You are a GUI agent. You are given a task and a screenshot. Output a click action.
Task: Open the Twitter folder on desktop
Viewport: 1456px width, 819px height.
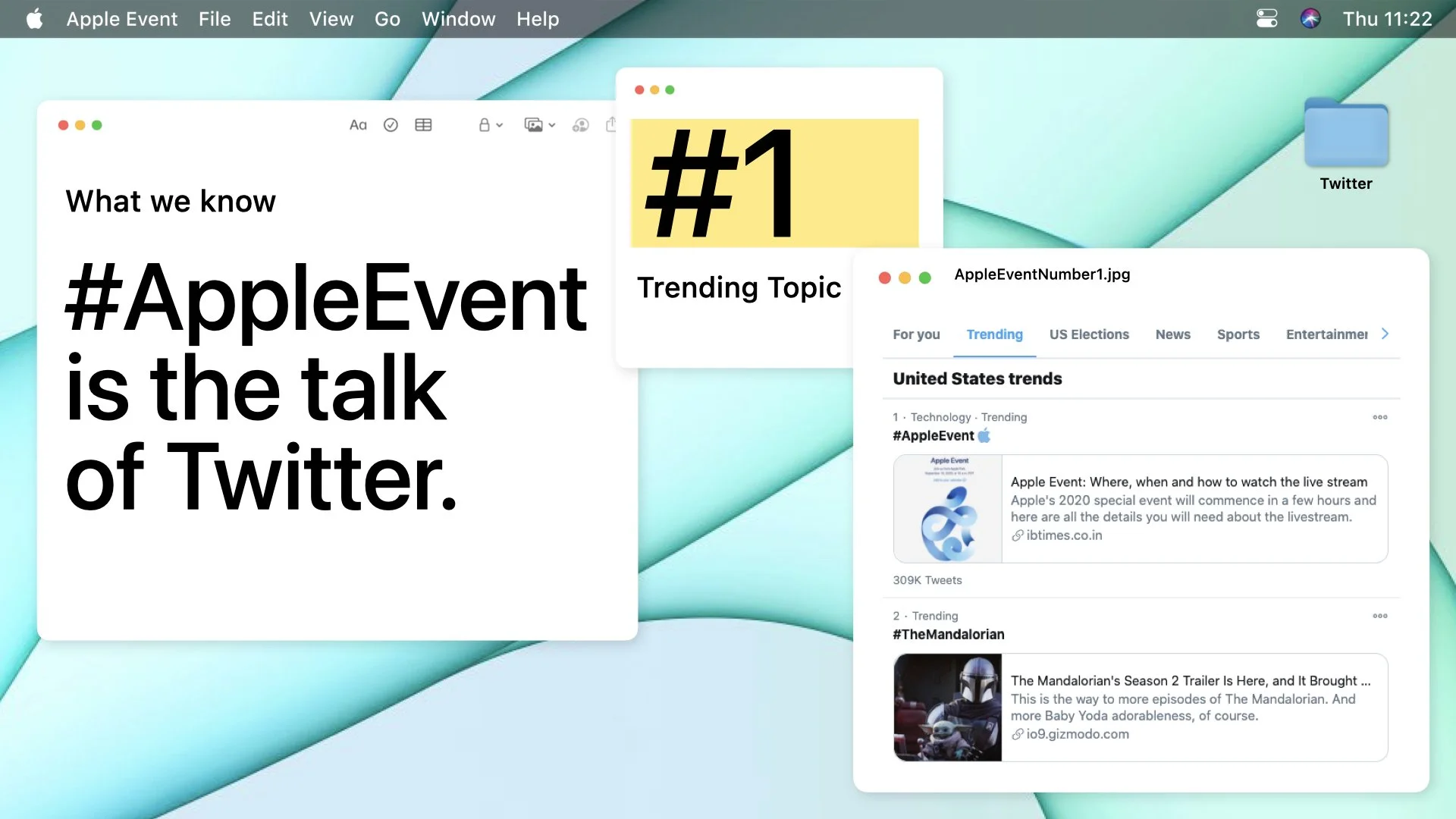coord(1345,134)
